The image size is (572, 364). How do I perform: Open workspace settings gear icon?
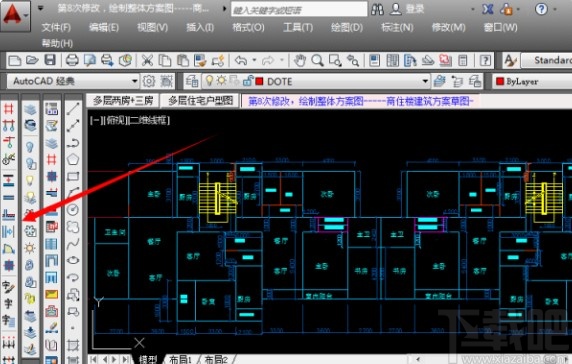point(149,81)
